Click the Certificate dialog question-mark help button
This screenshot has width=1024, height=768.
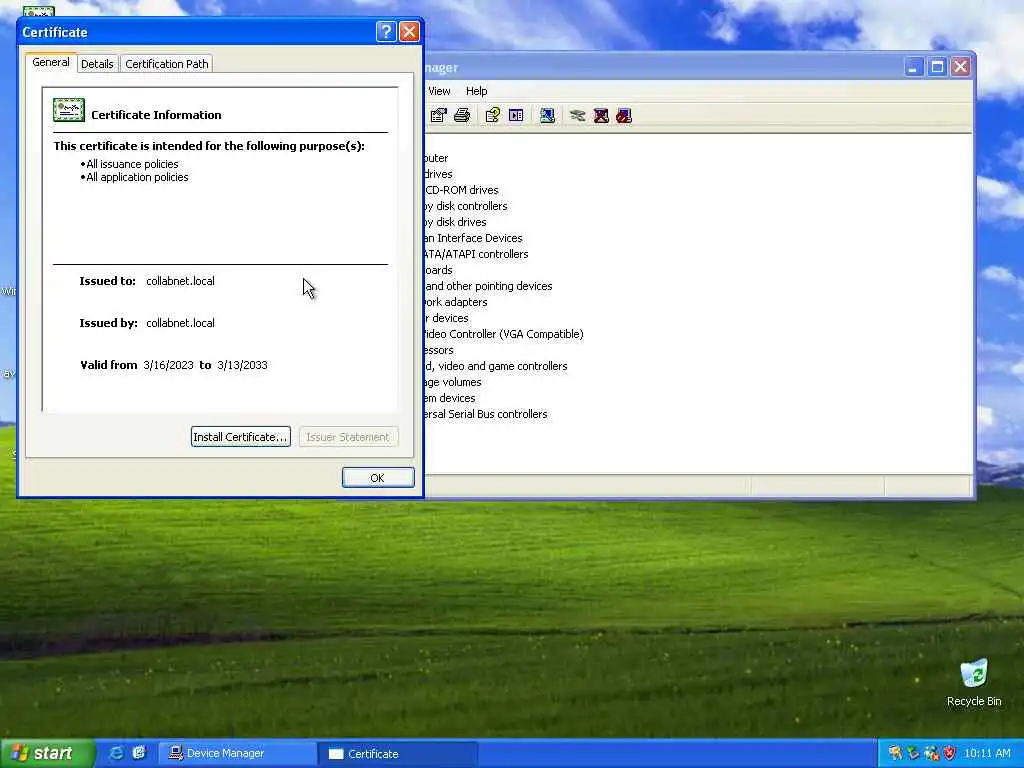pyautogui.click(x=386, y=31)
